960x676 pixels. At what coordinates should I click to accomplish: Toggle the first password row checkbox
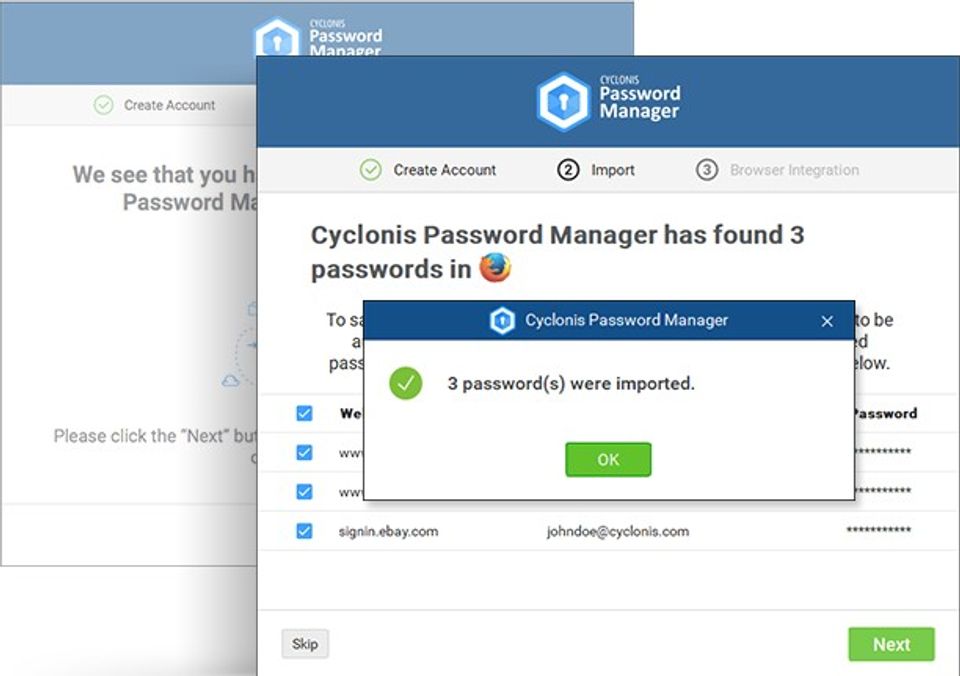[304, 452]
